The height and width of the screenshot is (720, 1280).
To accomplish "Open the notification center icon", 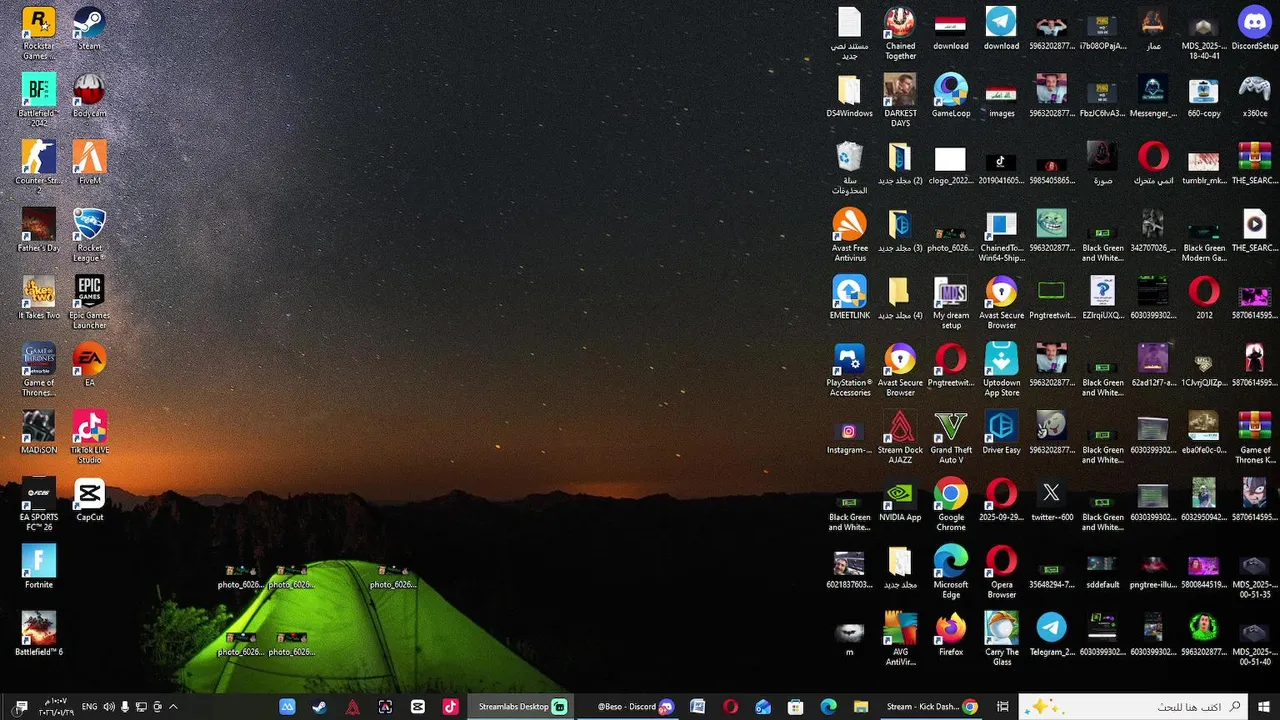I will [21, 707].
